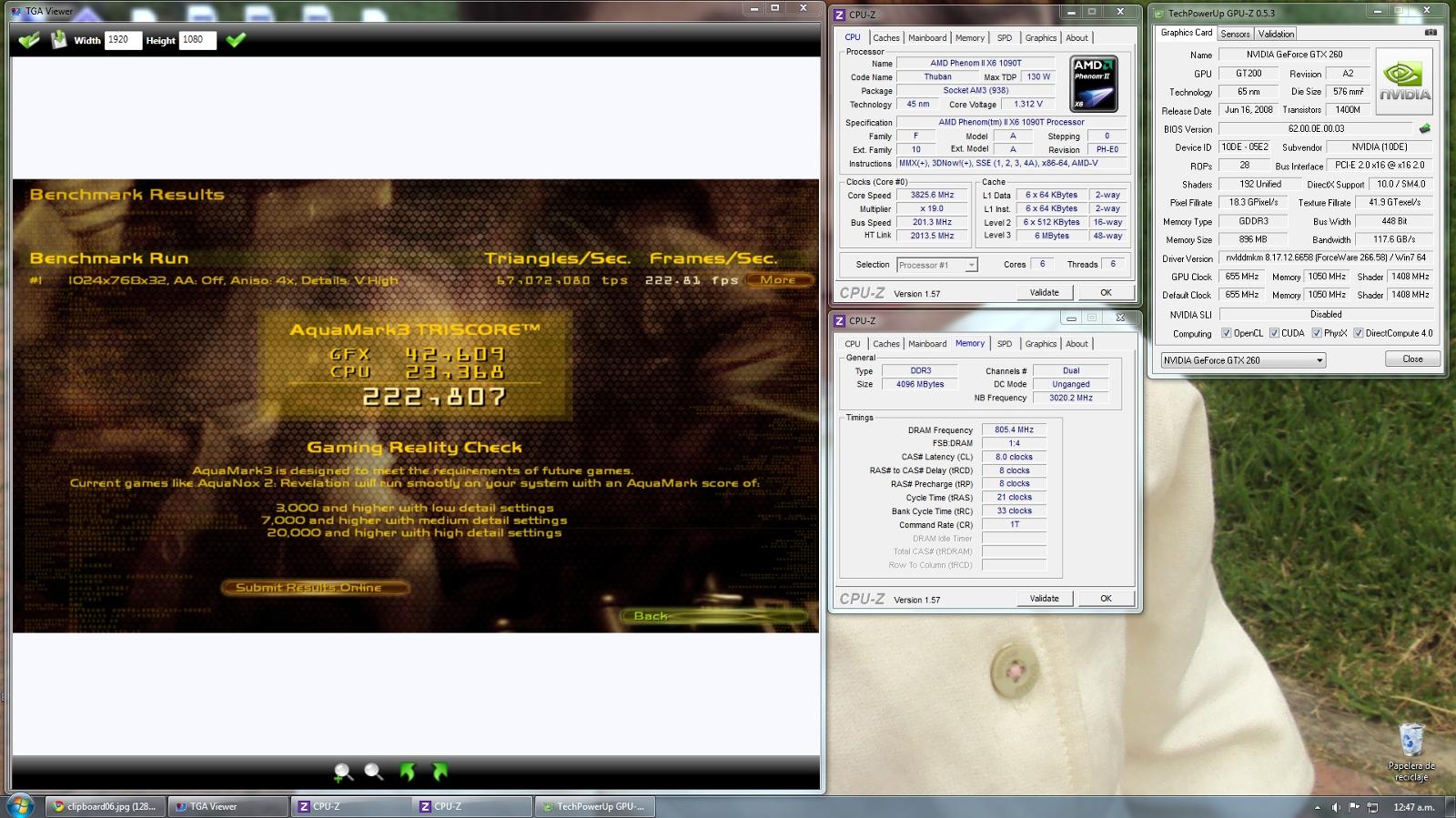Screen dimensions: 1456x818
Task: Show hidden tray icons arrow
Action: (1317, 807)
